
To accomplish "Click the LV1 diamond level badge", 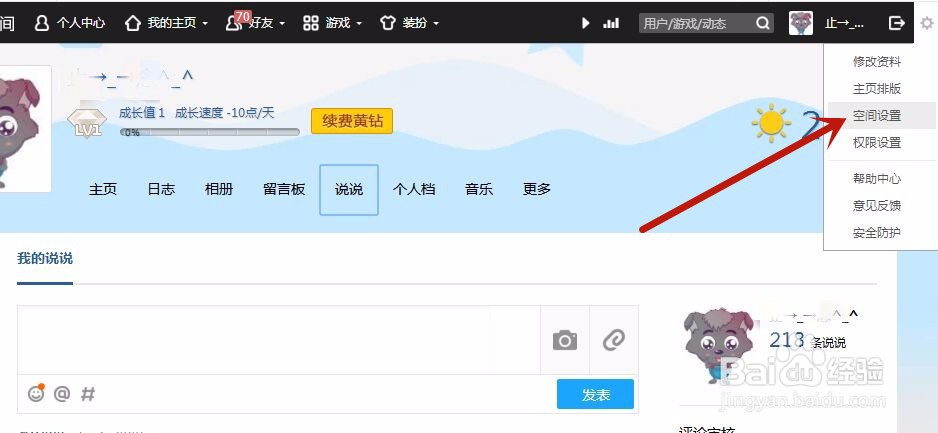I will point(87,122).
